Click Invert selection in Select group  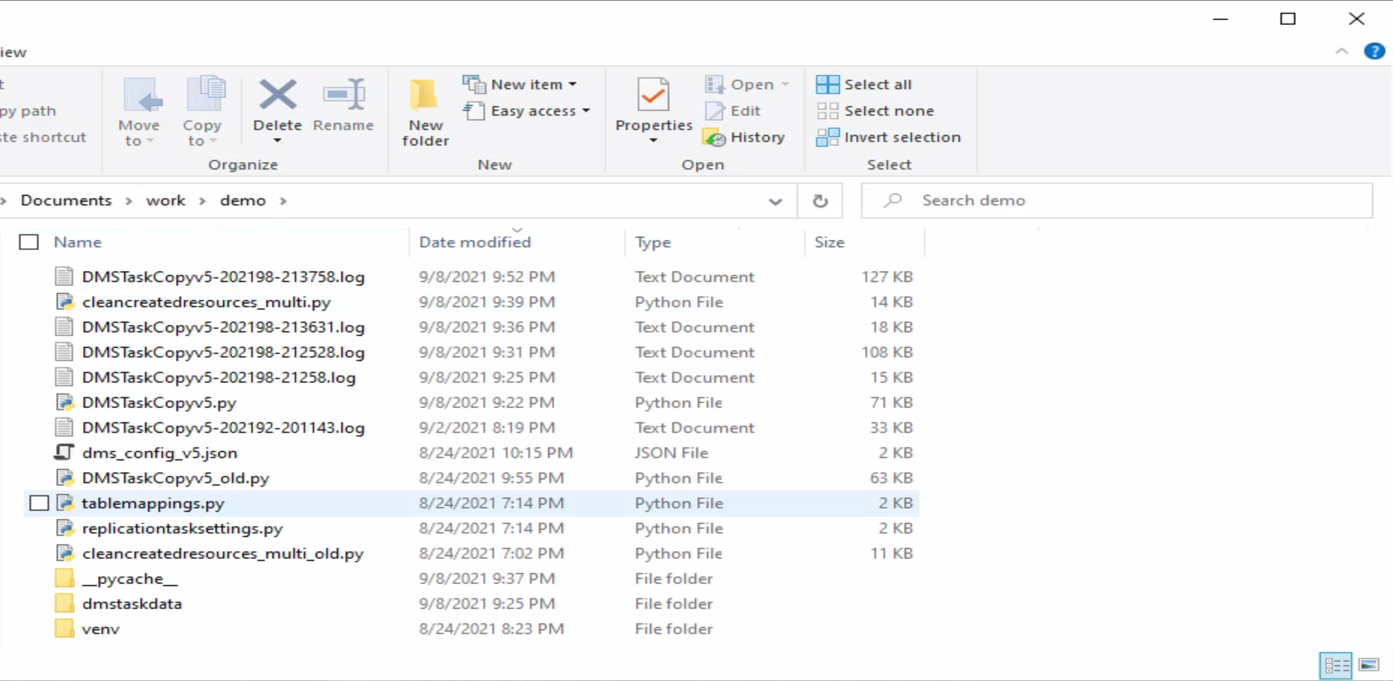click(x=889, y=137)
